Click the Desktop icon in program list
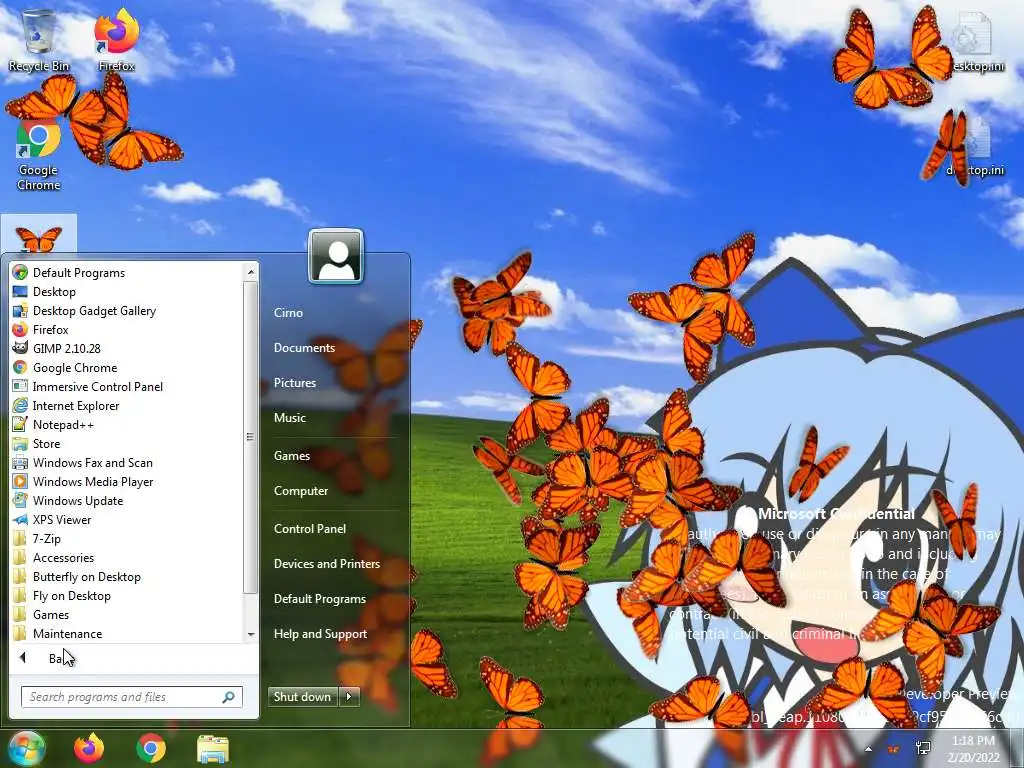The width and height of the screenshot is (1024, 768). [20, 291]
